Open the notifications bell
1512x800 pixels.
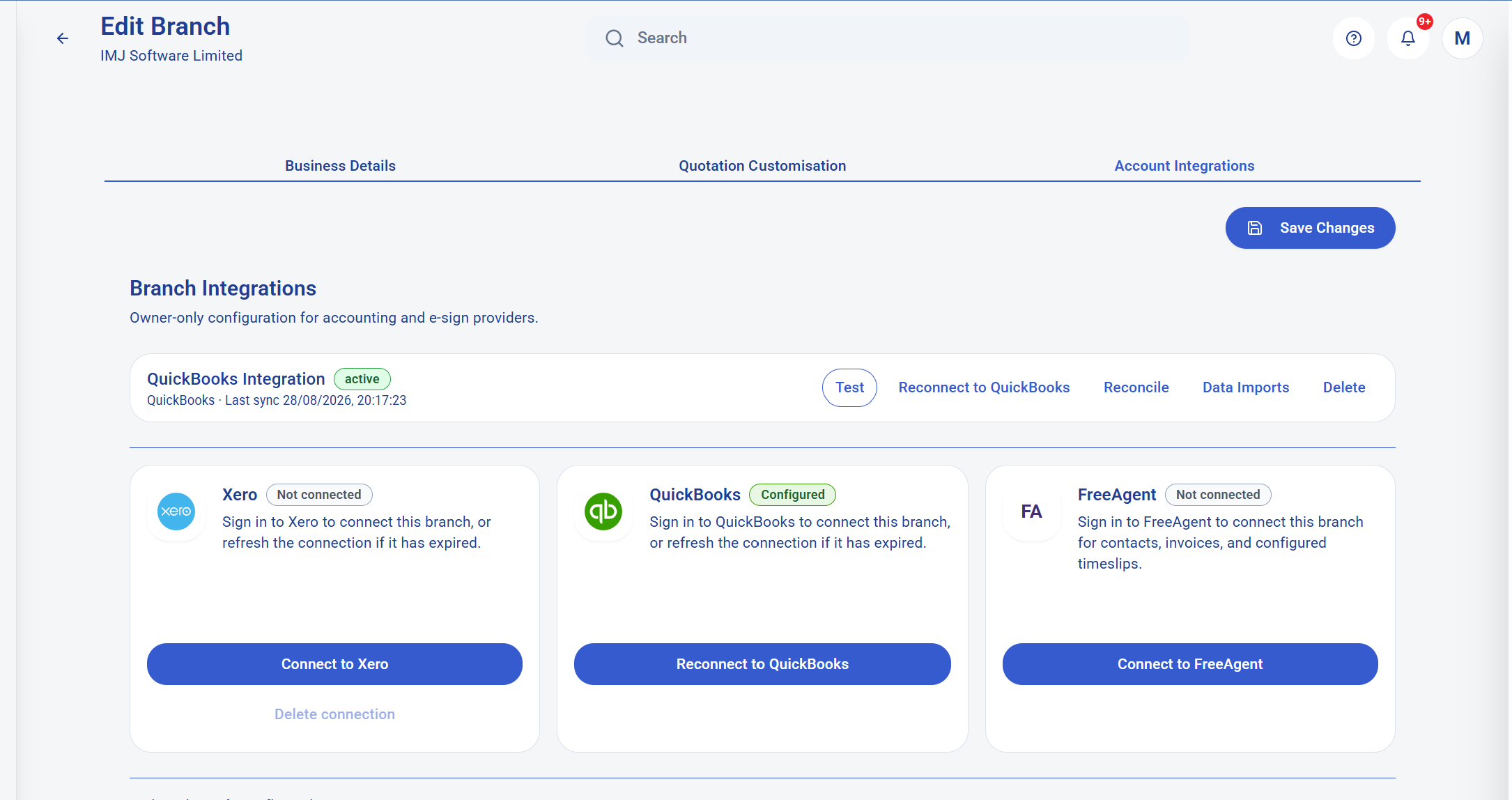coord(1407,38)
